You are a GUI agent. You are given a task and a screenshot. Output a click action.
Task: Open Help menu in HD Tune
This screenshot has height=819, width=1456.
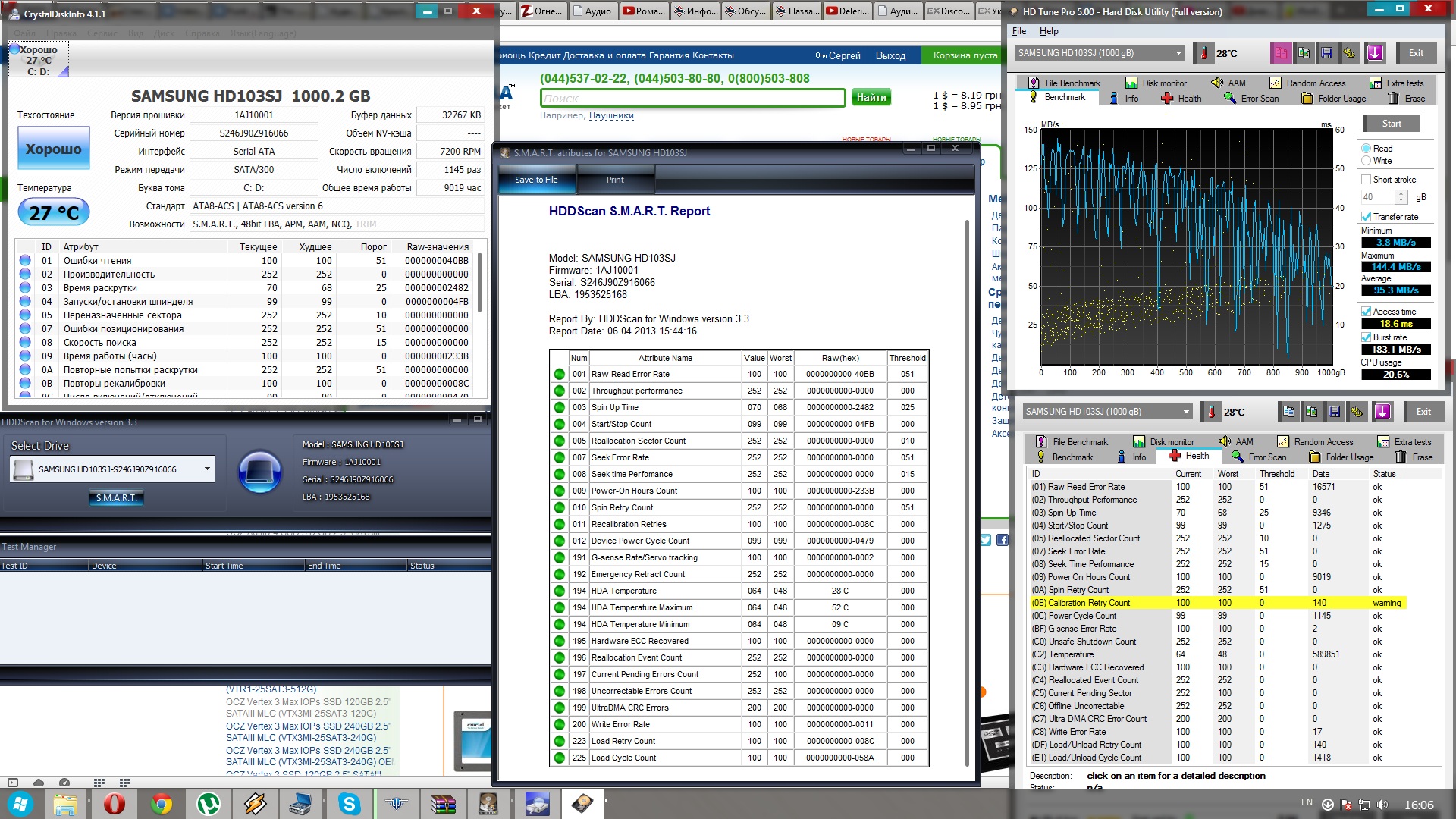click(1049, 31)
